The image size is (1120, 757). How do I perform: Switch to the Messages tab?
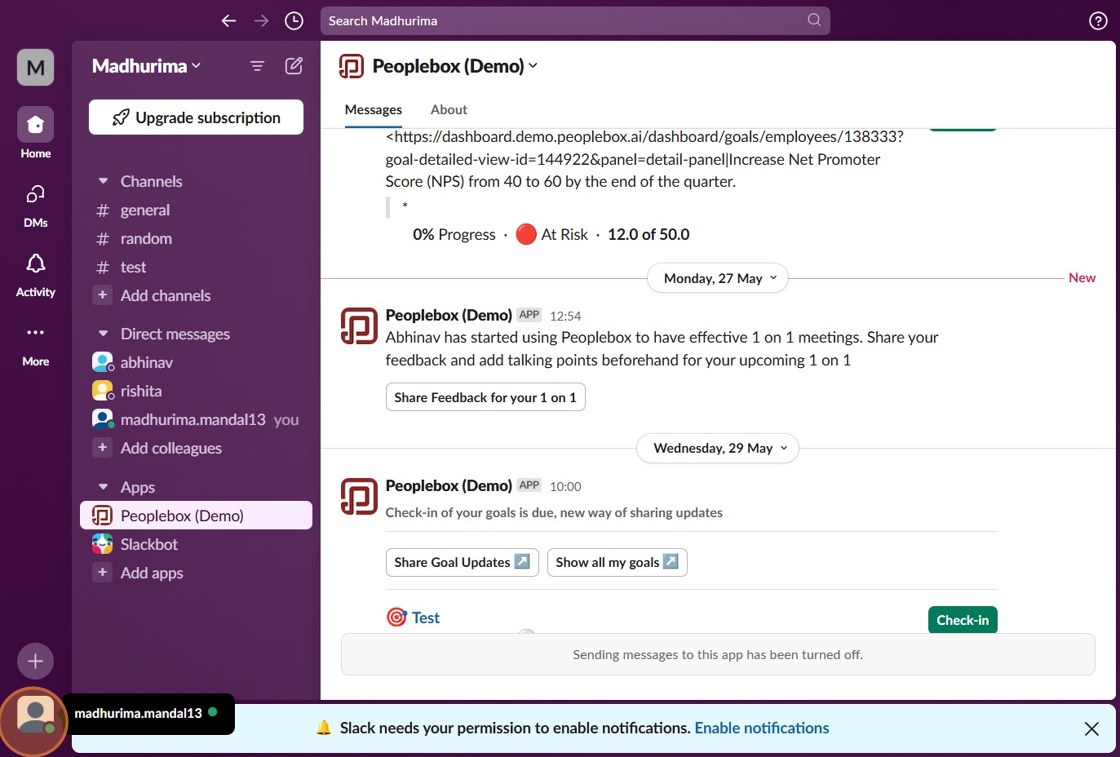tap(373, 110)
